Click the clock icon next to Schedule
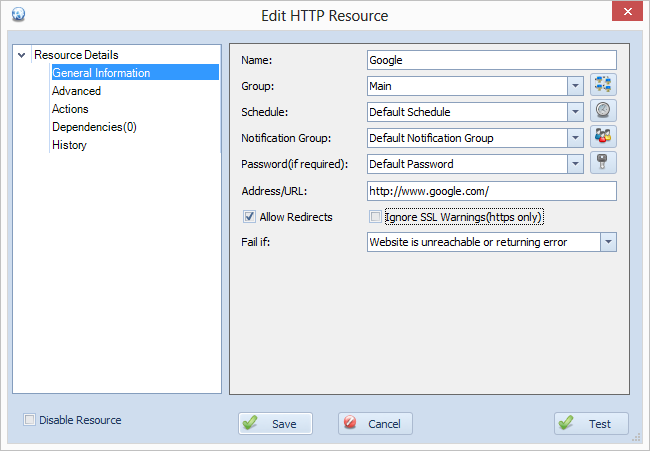 [603, 111]
